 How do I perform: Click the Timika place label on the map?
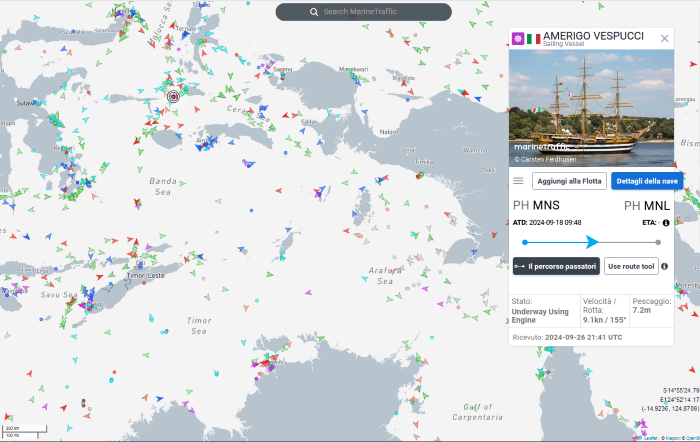423,162
